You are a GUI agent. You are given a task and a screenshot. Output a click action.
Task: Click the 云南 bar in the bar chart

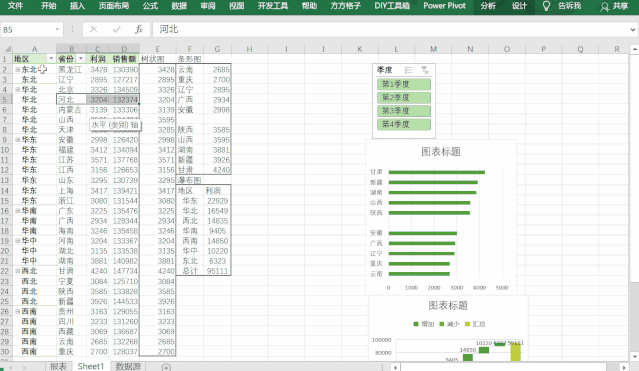[x=419, y=274]
